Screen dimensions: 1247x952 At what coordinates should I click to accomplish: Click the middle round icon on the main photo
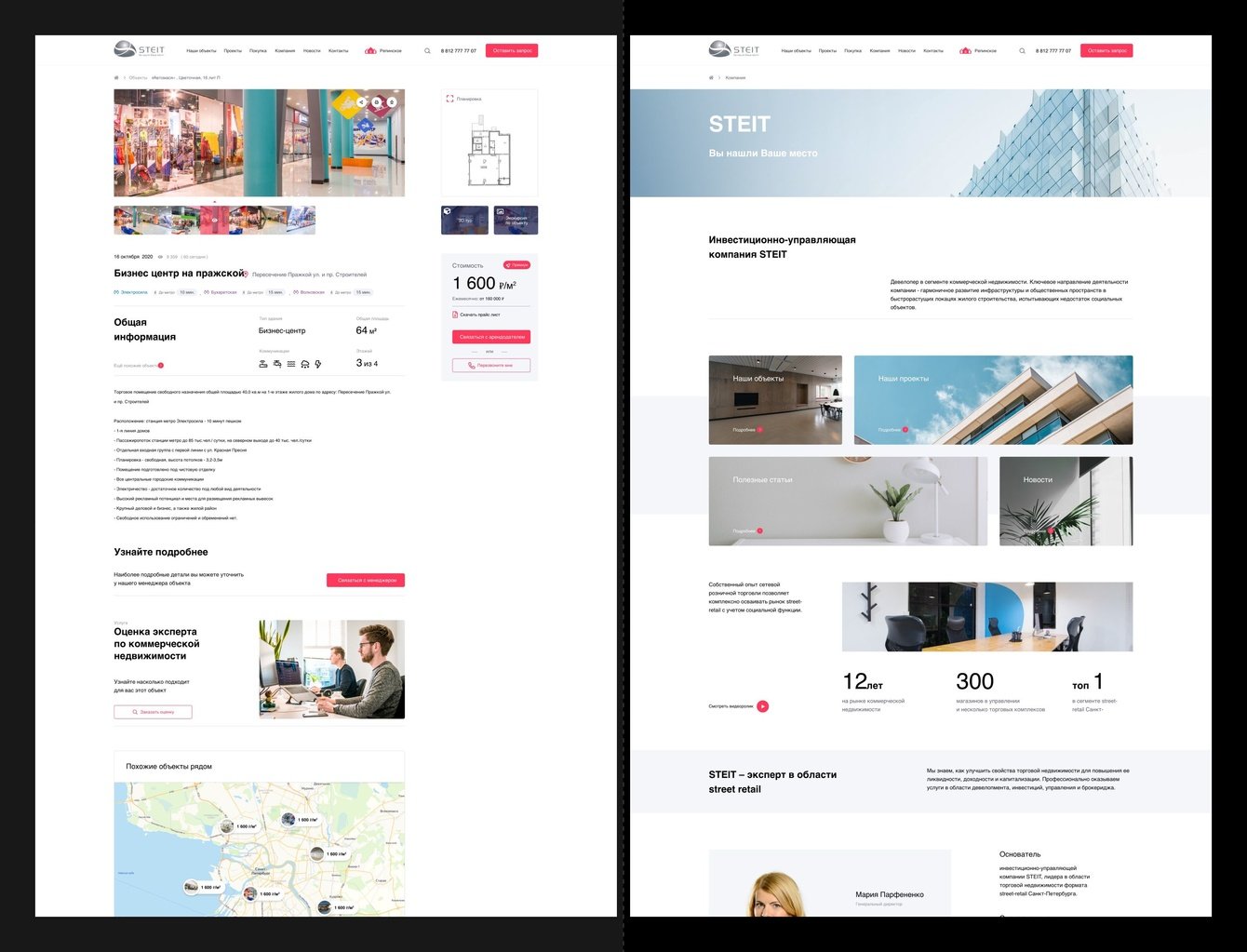coord(377,102)
